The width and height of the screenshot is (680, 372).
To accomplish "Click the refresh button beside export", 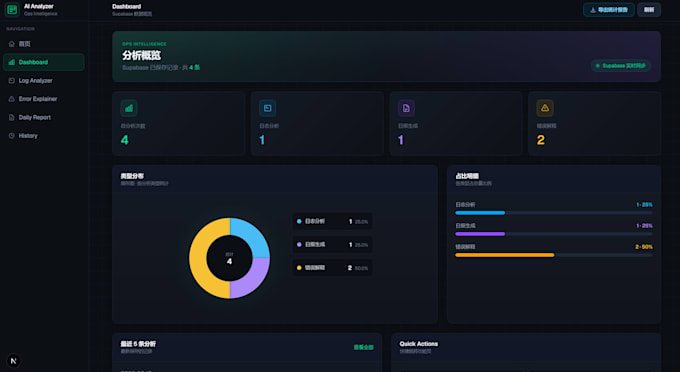I will [x=649, y=10].
